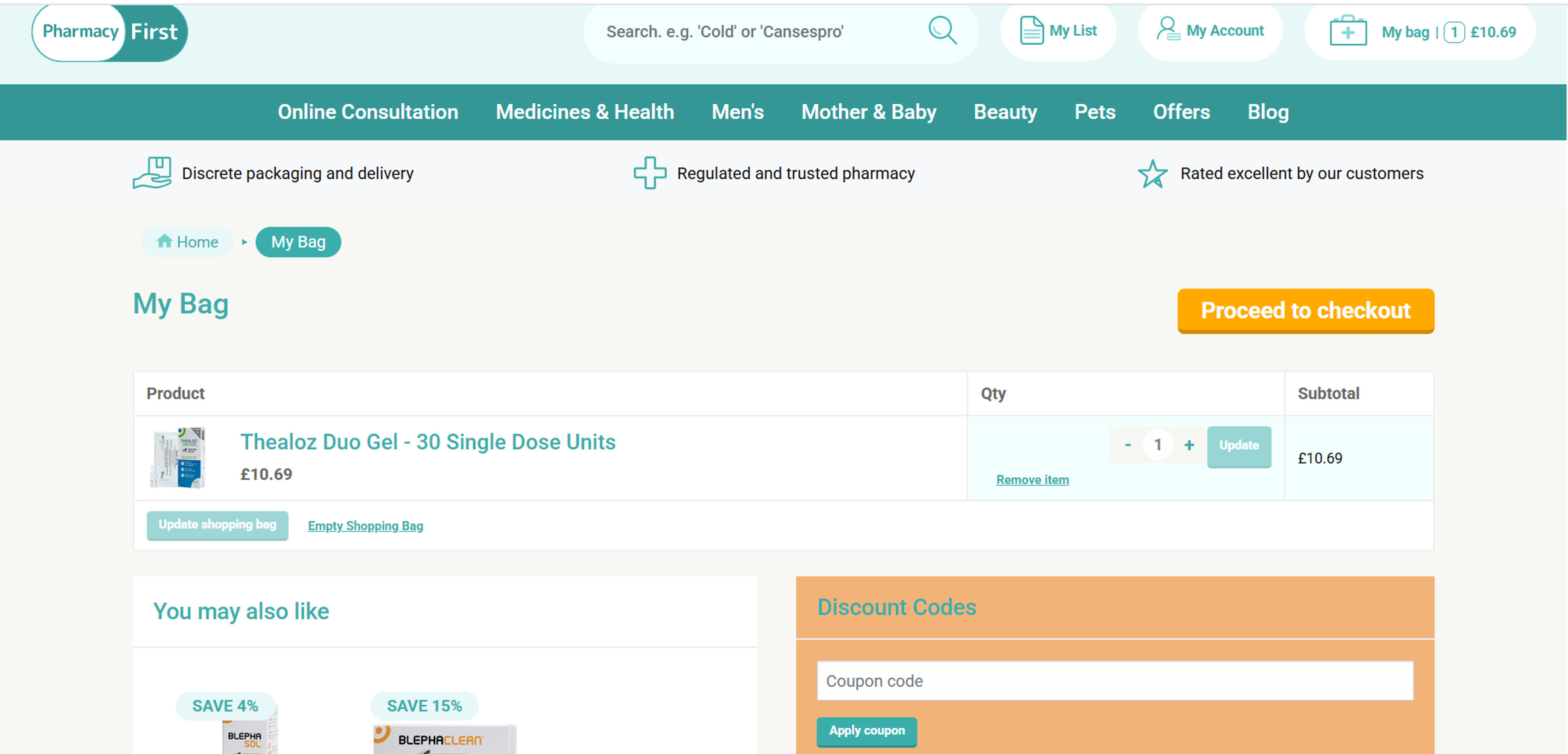This screenshot has width=1568, height=754.
Task: Click the discrete packaging hand icon
Action: 152,173
